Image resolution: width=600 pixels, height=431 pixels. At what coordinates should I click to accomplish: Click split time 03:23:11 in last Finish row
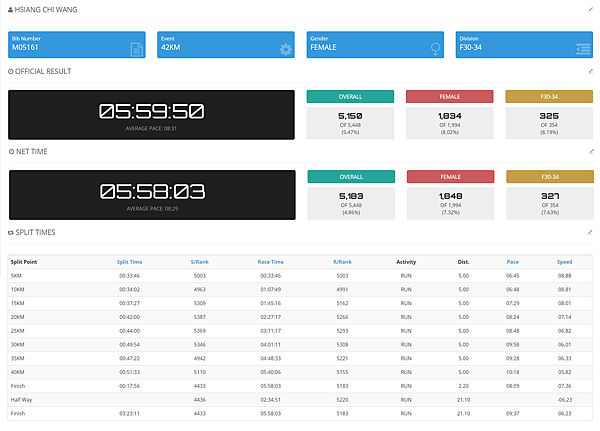129,413
